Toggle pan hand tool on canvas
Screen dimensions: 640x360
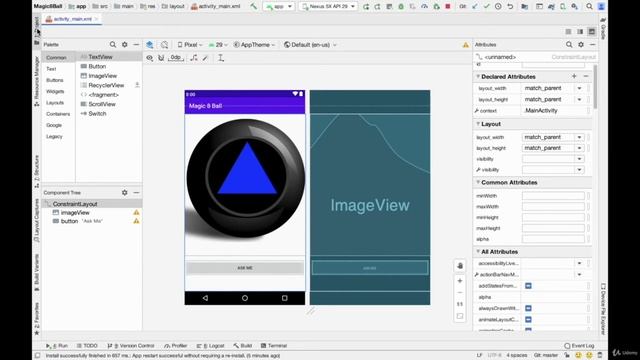(x=460, y=266)
